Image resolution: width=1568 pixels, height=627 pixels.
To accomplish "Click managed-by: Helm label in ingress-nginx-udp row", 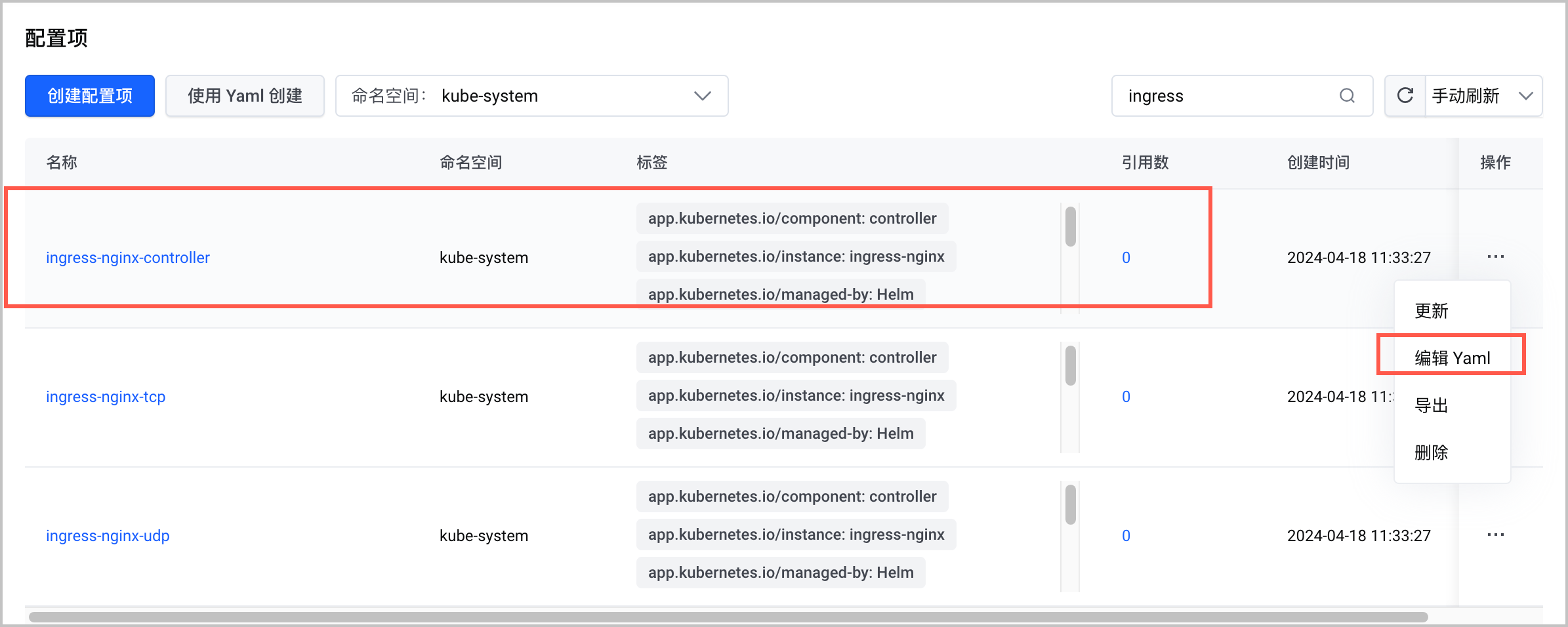I will coord(781,573).
